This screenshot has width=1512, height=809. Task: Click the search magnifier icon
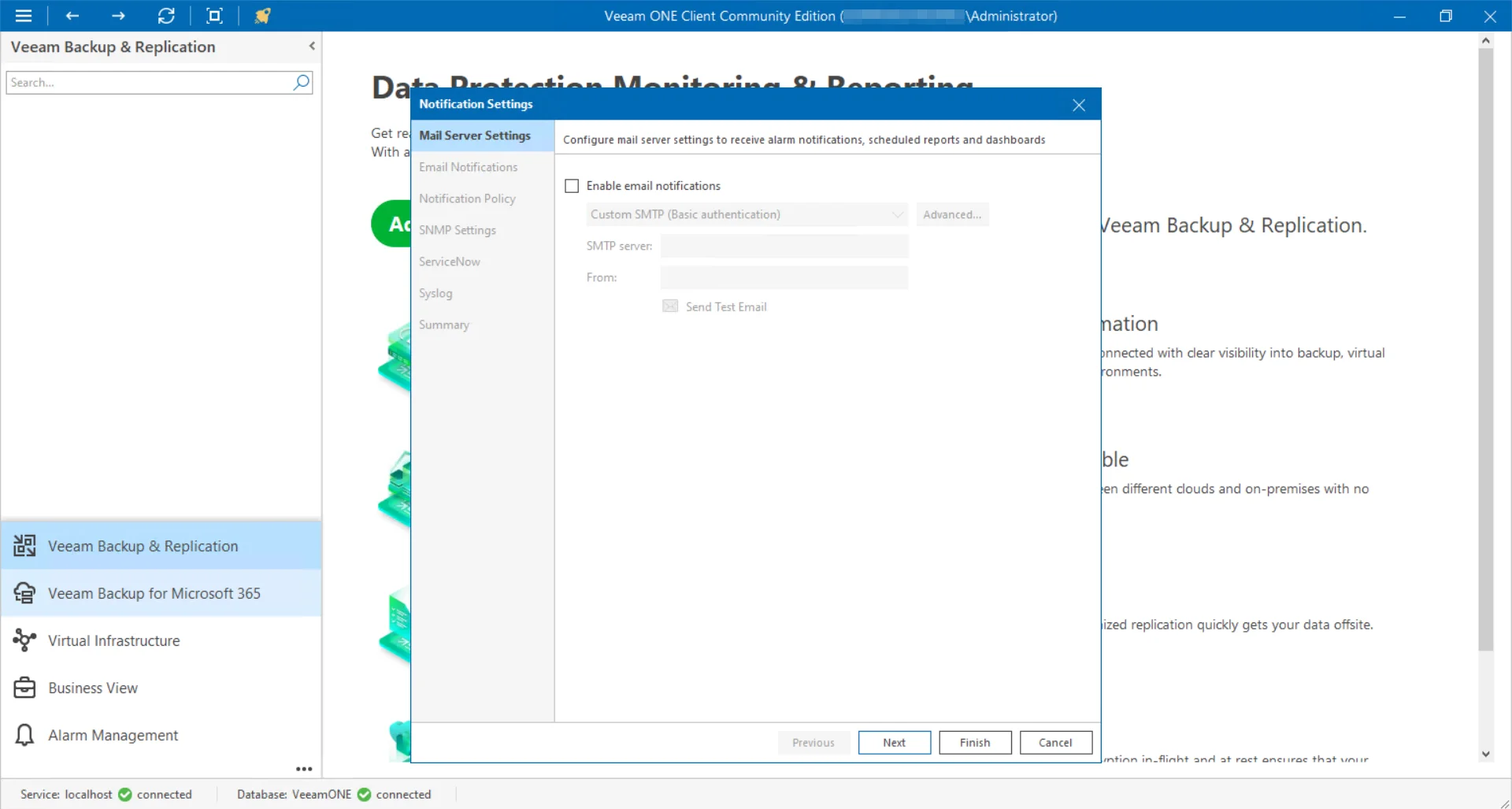tap(302, 82)
